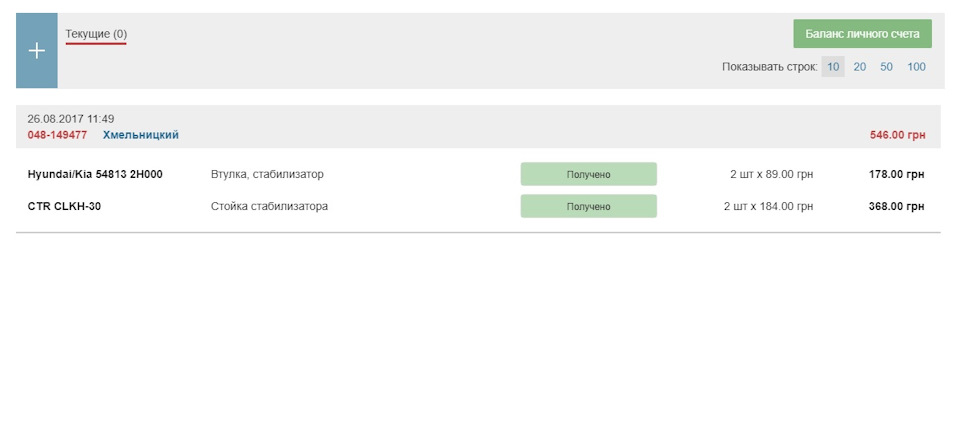Image resolution: width=960 pixels, height=433 pixels.
Task: Show 20 rows per page
Action: (x=860, y=67)
